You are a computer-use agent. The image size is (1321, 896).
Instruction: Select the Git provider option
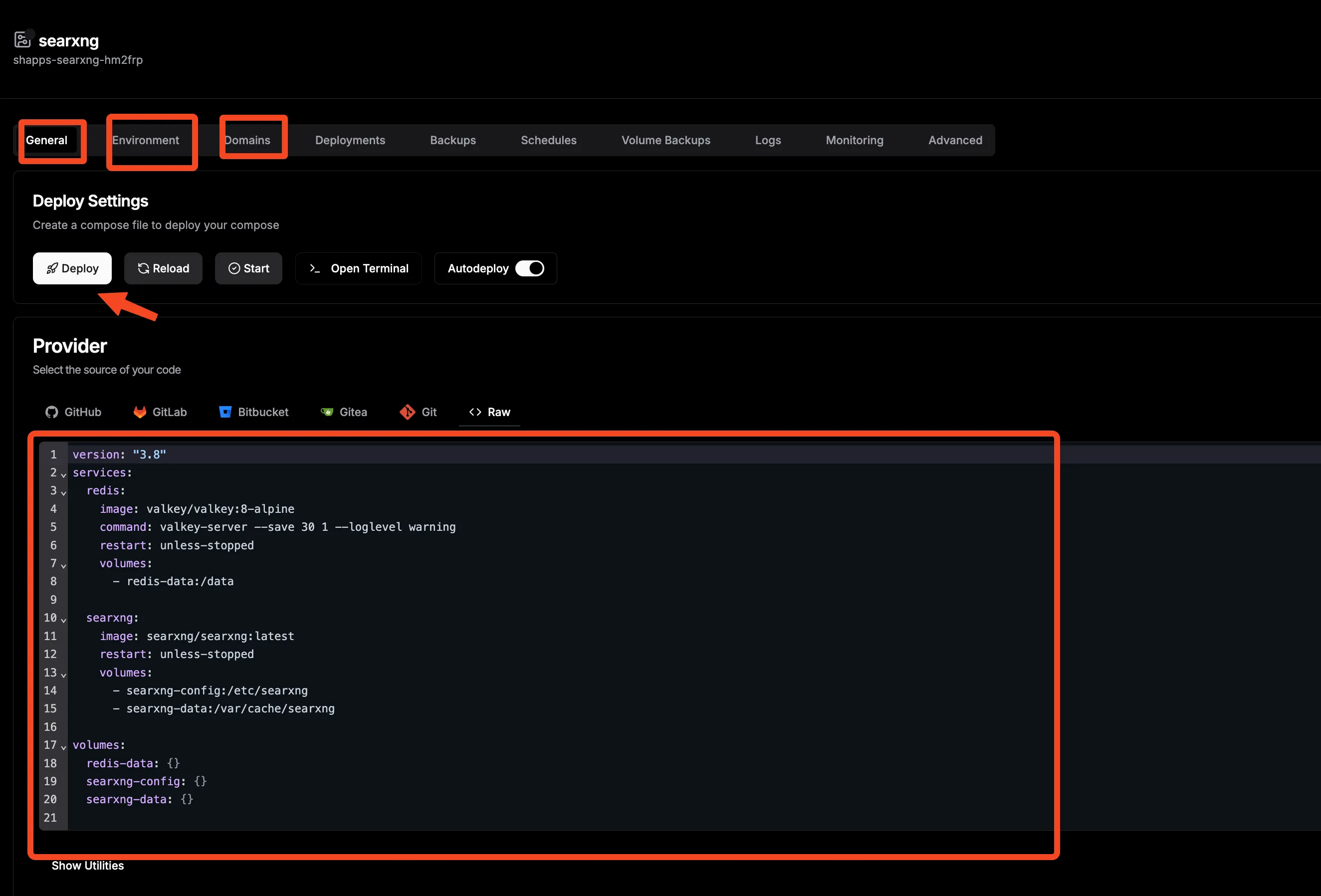tap(419, 412)
